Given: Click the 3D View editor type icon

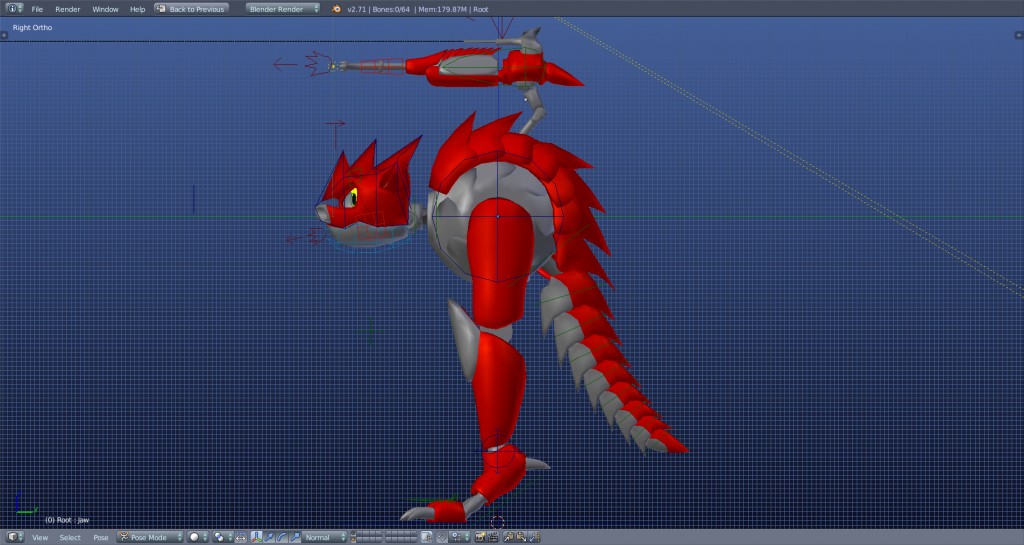Looking at the screenshot, I should pos(13,537).
